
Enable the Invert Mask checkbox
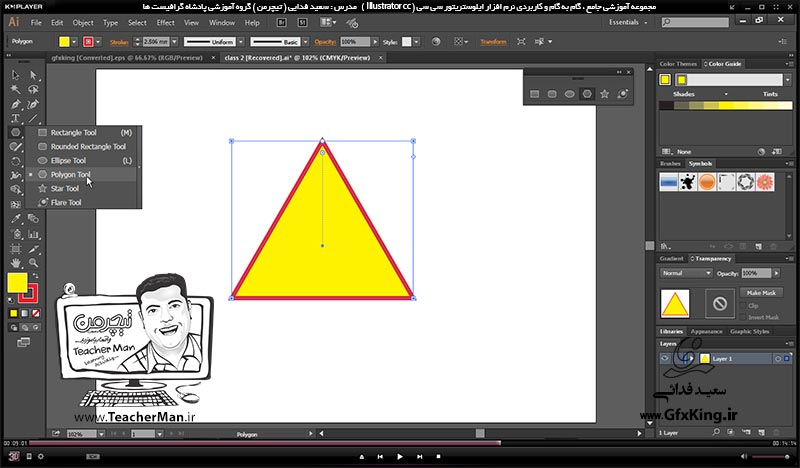(744, 317)
